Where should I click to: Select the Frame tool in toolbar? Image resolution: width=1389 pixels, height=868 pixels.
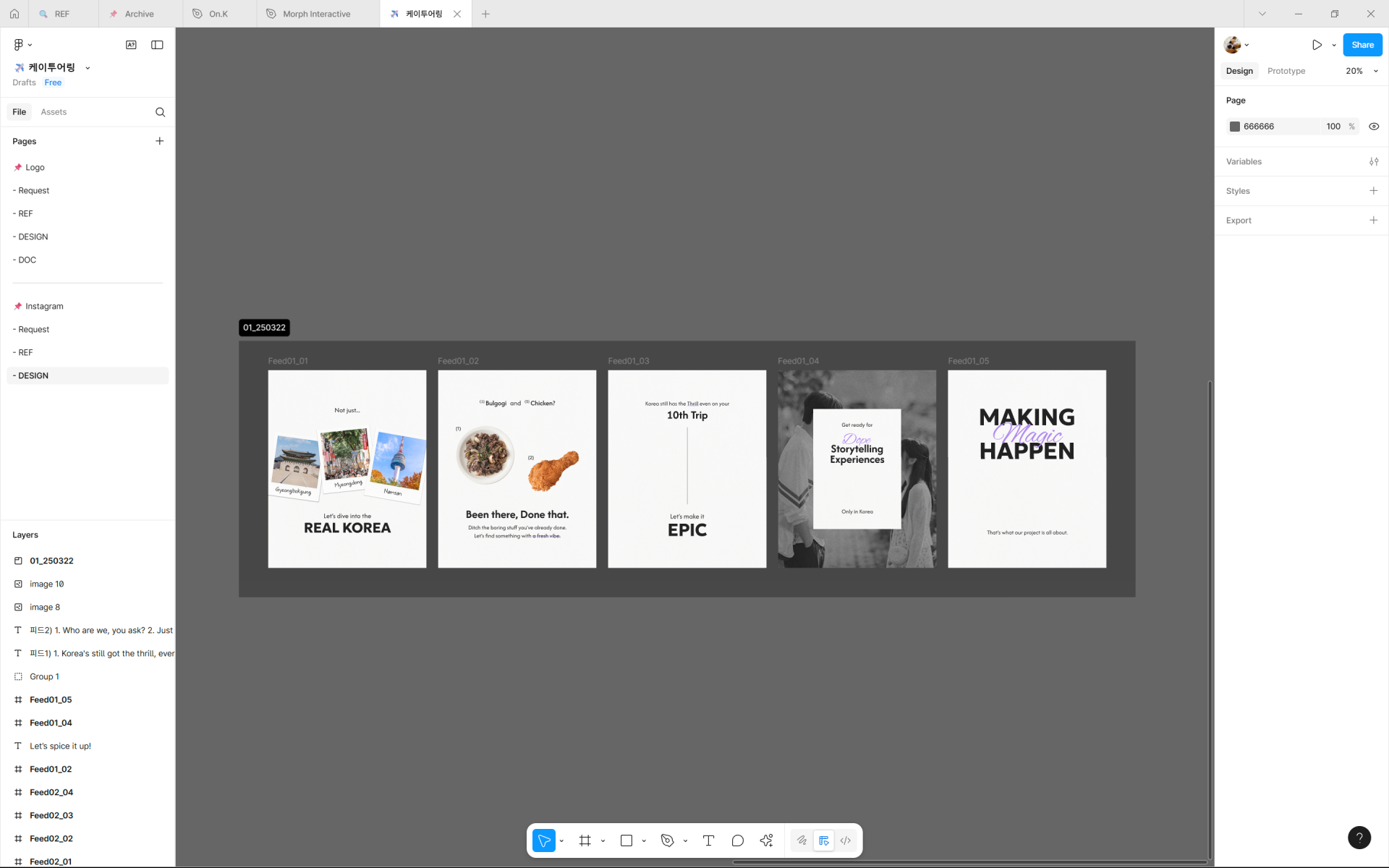click(x=585, y=841)
